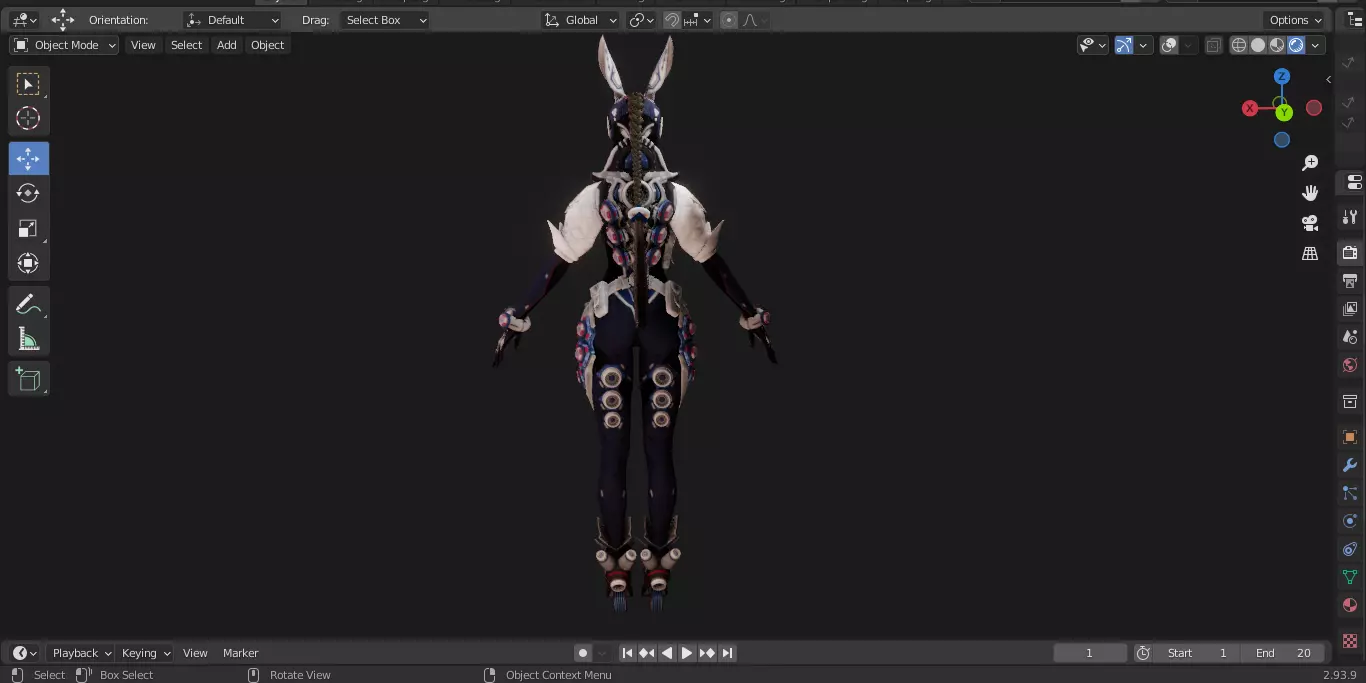The image size is (1366, 683).
Task: Open the Object properties tab
Action: tap(1350, 437)
